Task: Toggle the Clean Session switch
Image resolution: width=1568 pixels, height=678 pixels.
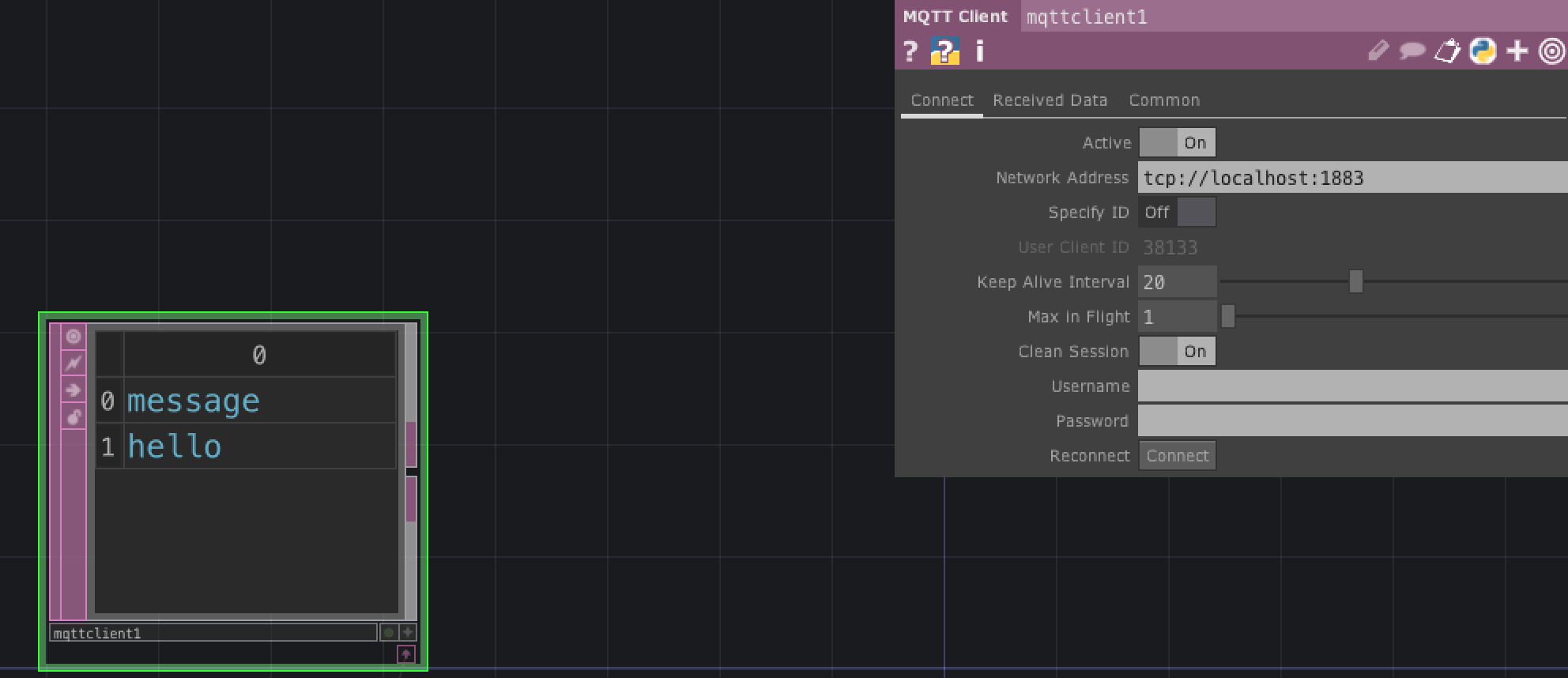Action: (x=1177, y=352)
